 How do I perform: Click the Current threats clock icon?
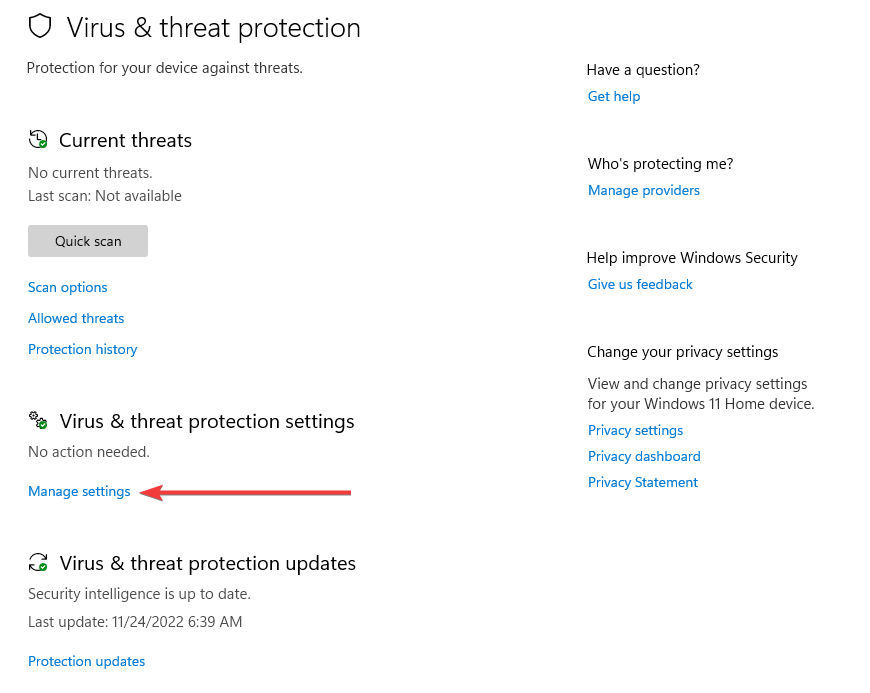(x=38, y=139)
